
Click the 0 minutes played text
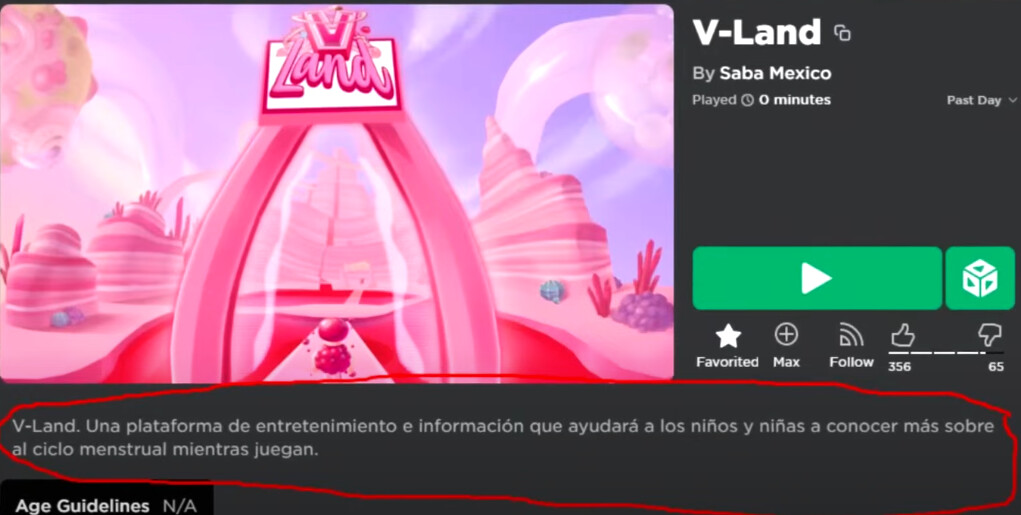click(794, 100)
